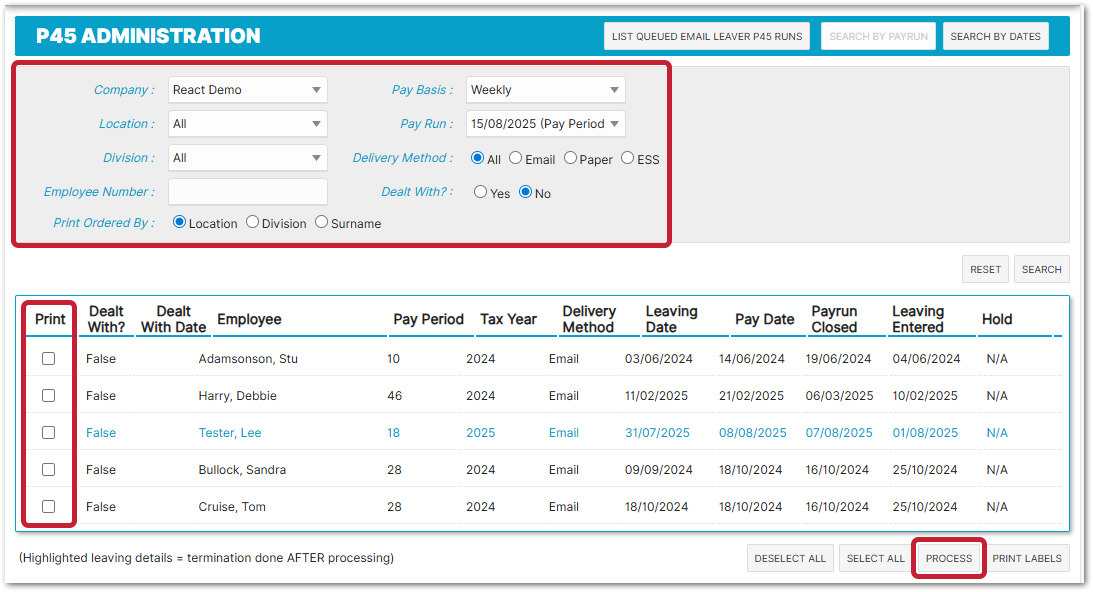Image resolution: width=1093 pixels, height=592 pixels.
Task: Expand the Location dropdown
Action: pyautogui.click(x=247, y=124)
